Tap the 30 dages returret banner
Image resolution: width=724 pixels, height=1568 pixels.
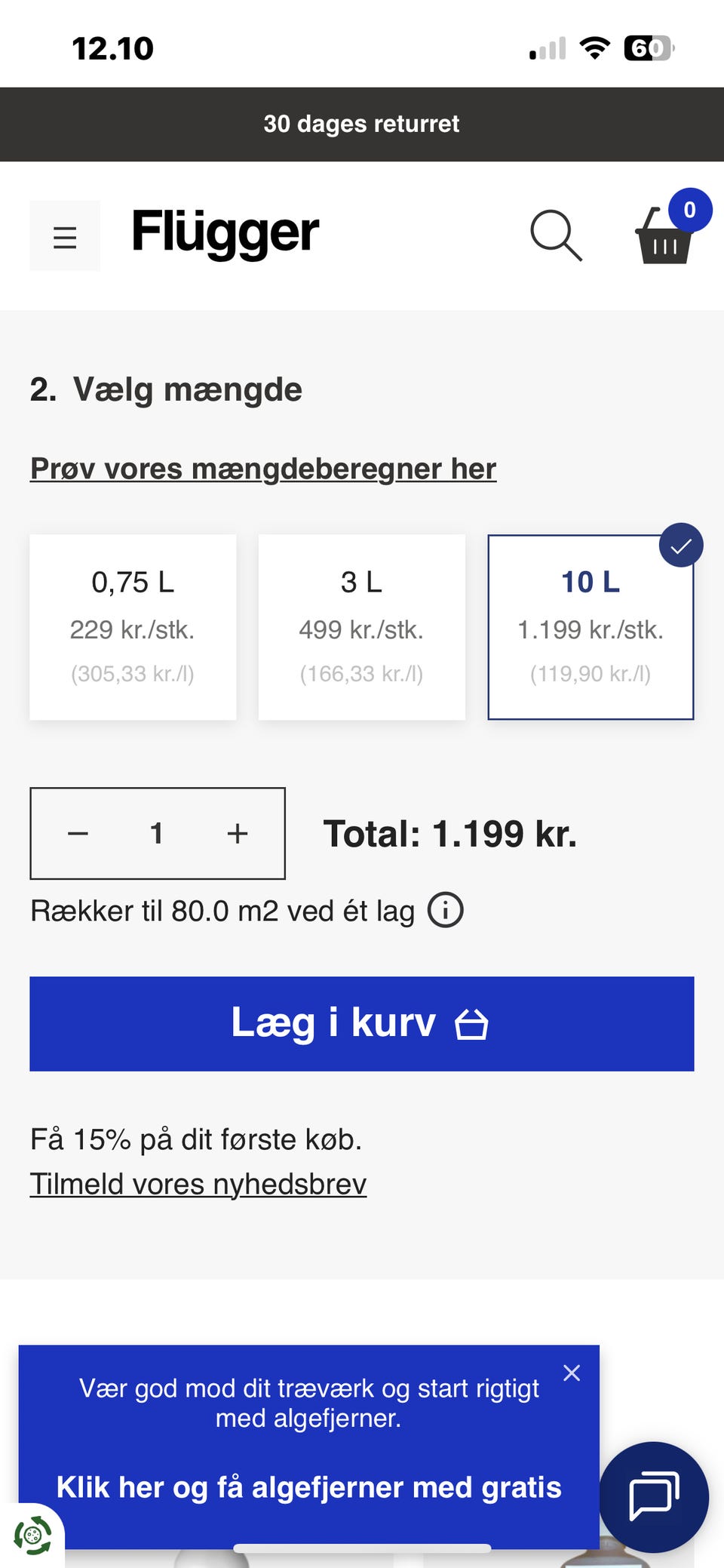pyautogui.click(x=361, y=124)
